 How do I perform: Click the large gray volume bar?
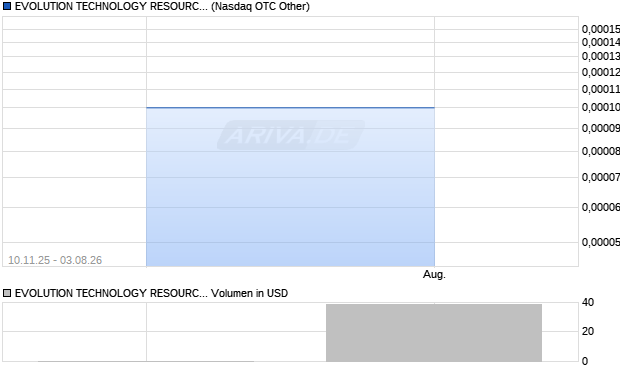click(434, 333)
